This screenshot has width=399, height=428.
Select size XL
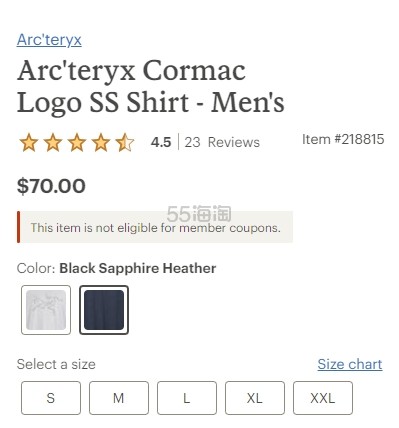[x=255, y=398]
